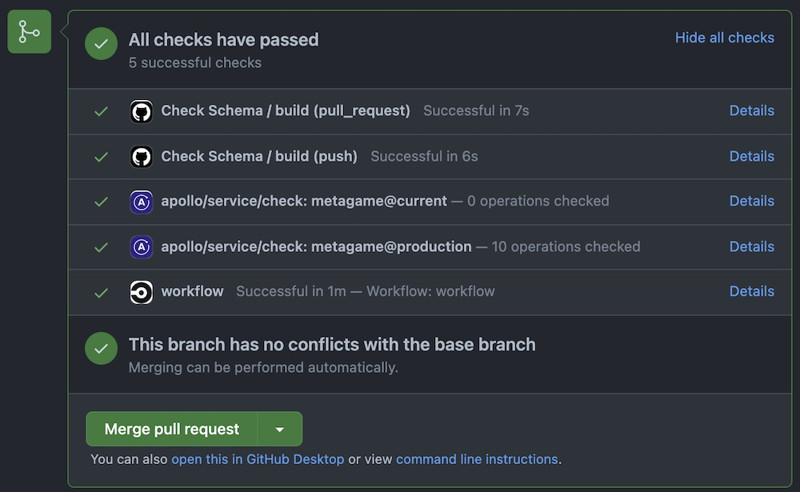This screenshot has width=800, height=492.
Task: Click the GitHub logo for build (pull_request)
Action: (x=141, y=111)
